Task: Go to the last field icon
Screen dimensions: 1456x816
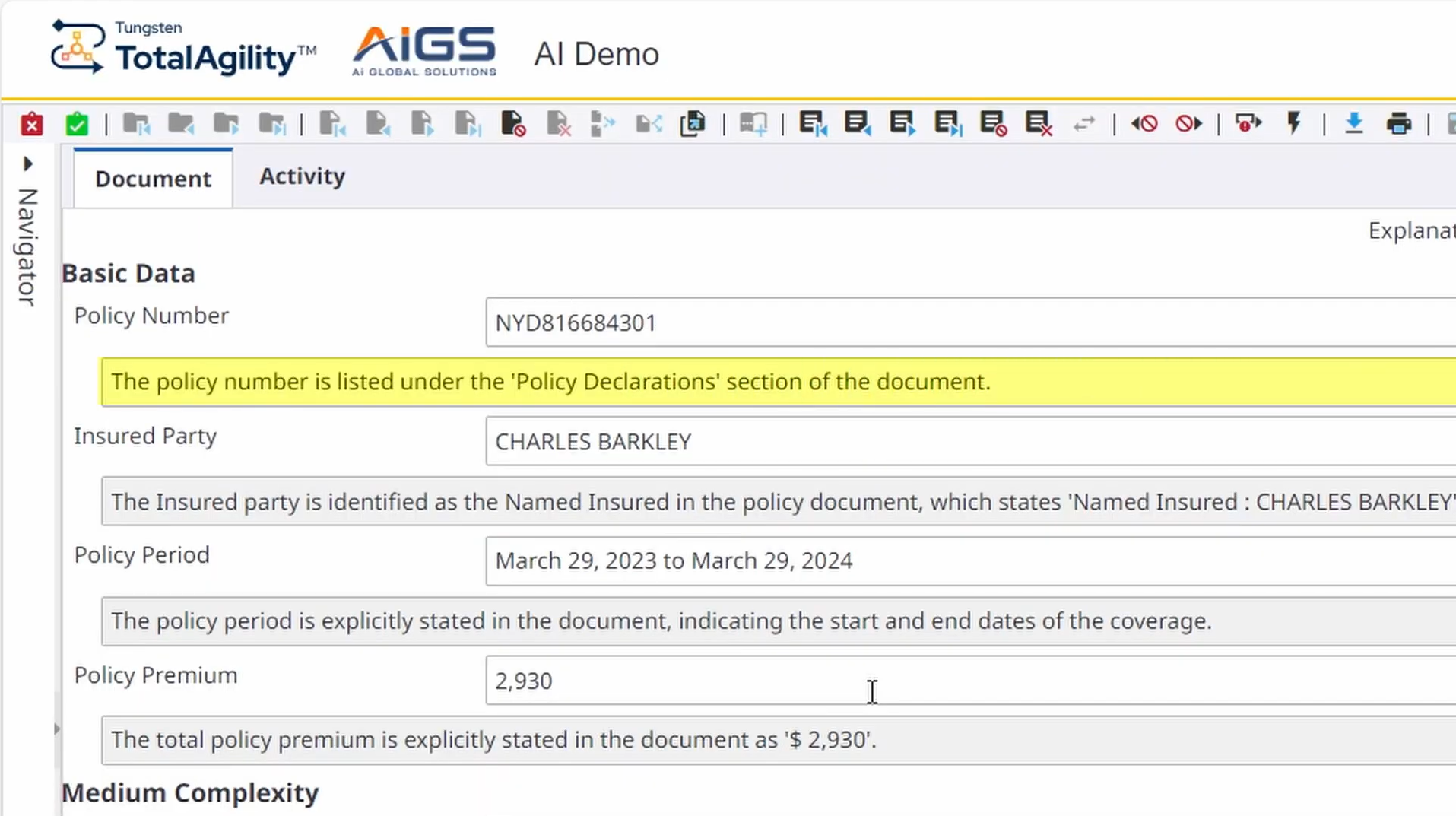Action: [x=947, y=124]
